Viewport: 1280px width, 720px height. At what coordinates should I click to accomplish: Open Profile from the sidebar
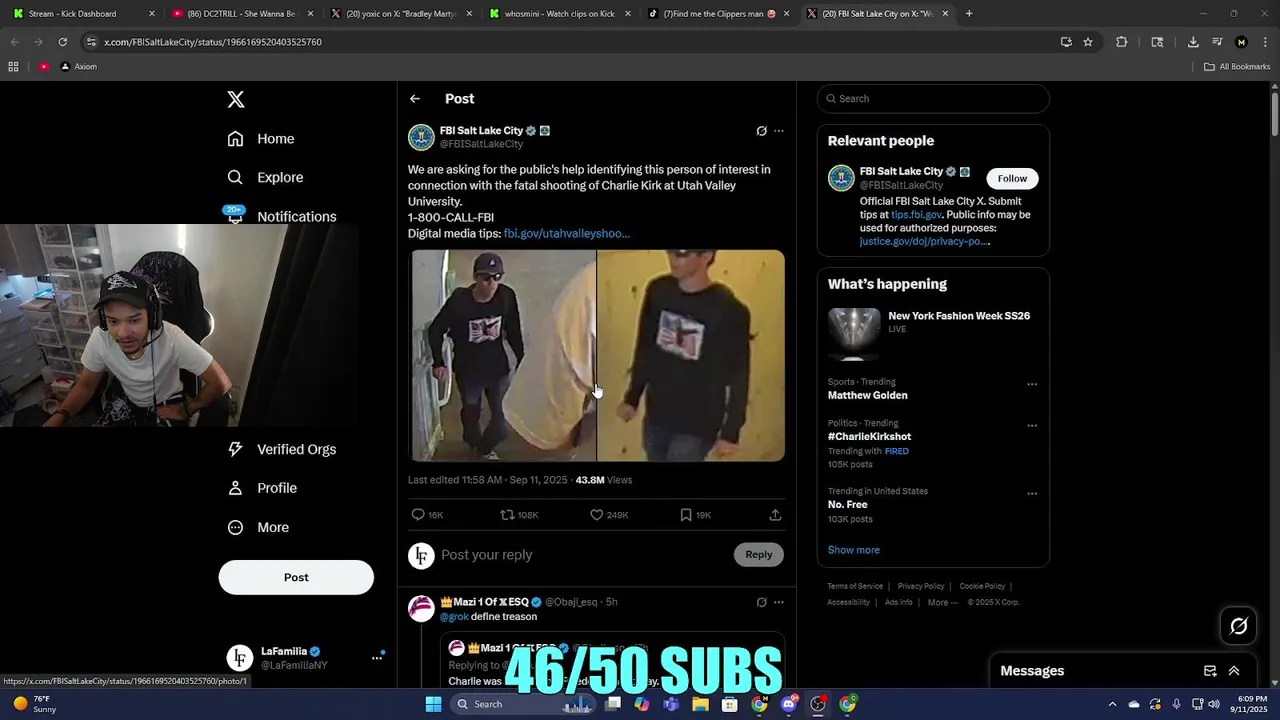click(x=262, y=488)
